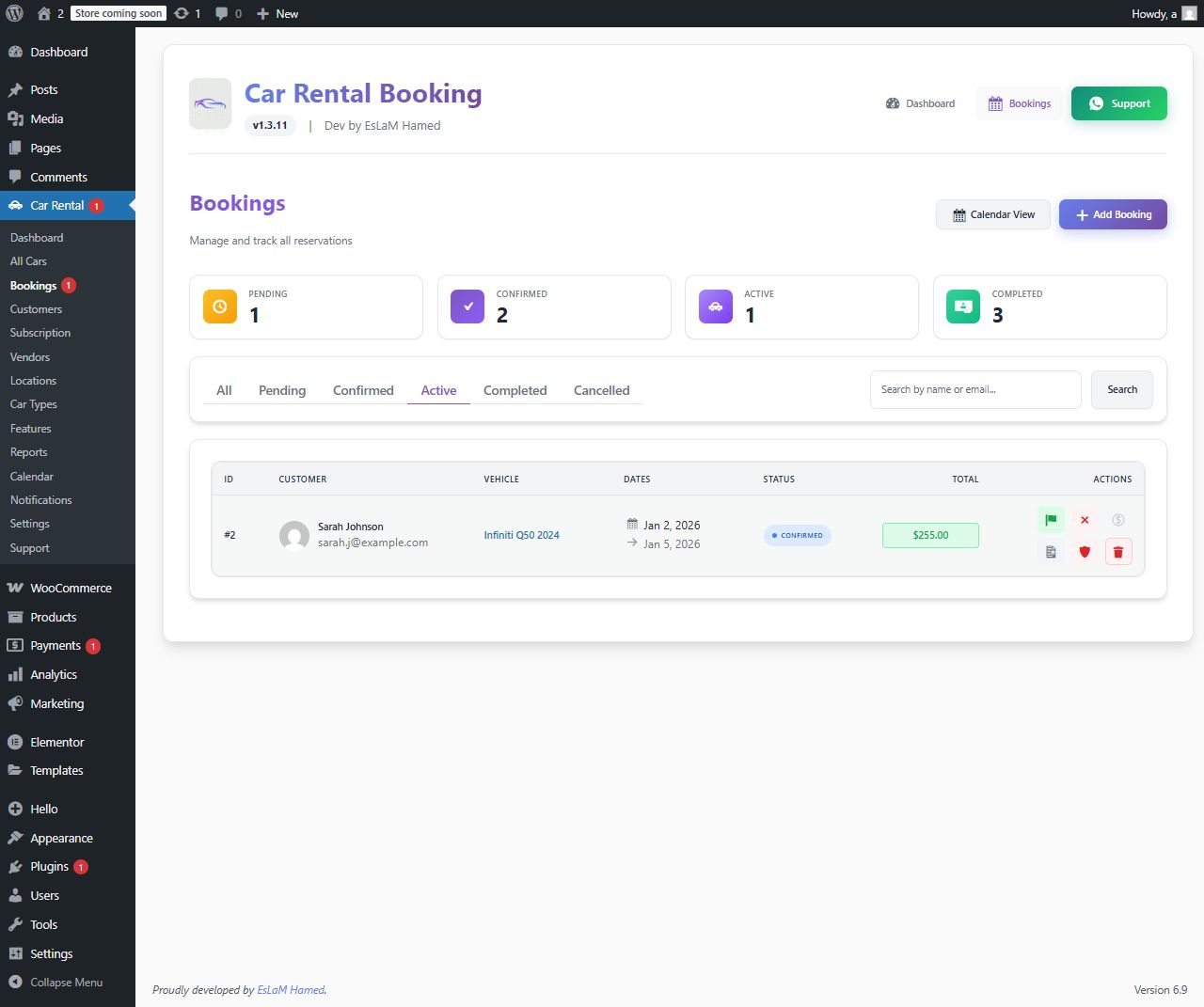
Task: Click the green flag action for booking #2
Action: (x=1051, y=520)
